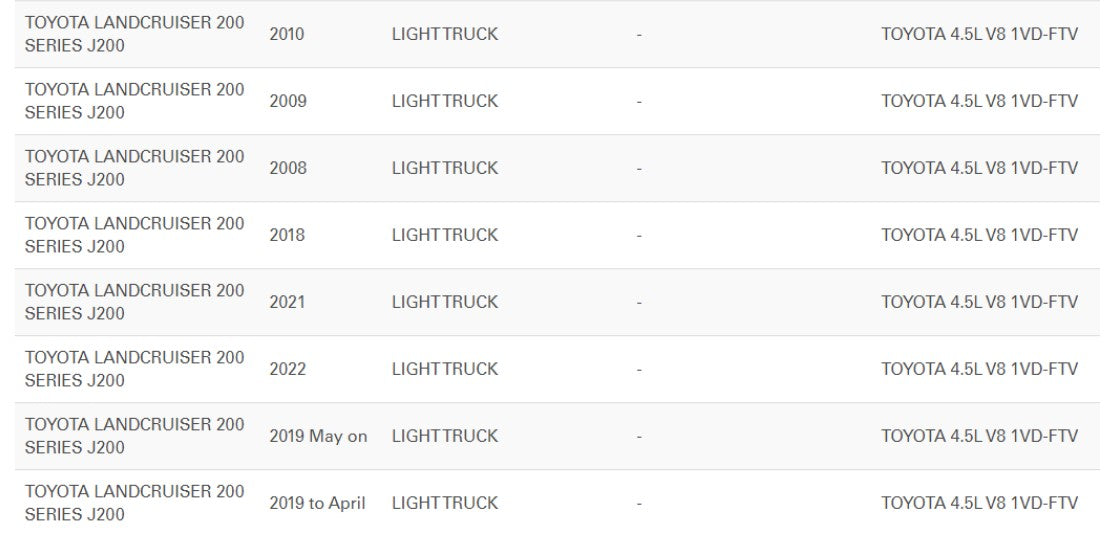Image resolution: width=1104 pixels, height=542 pixels.
Task: Select the 1VD-FTV engine in 2018 row
Action: [979, 235]
